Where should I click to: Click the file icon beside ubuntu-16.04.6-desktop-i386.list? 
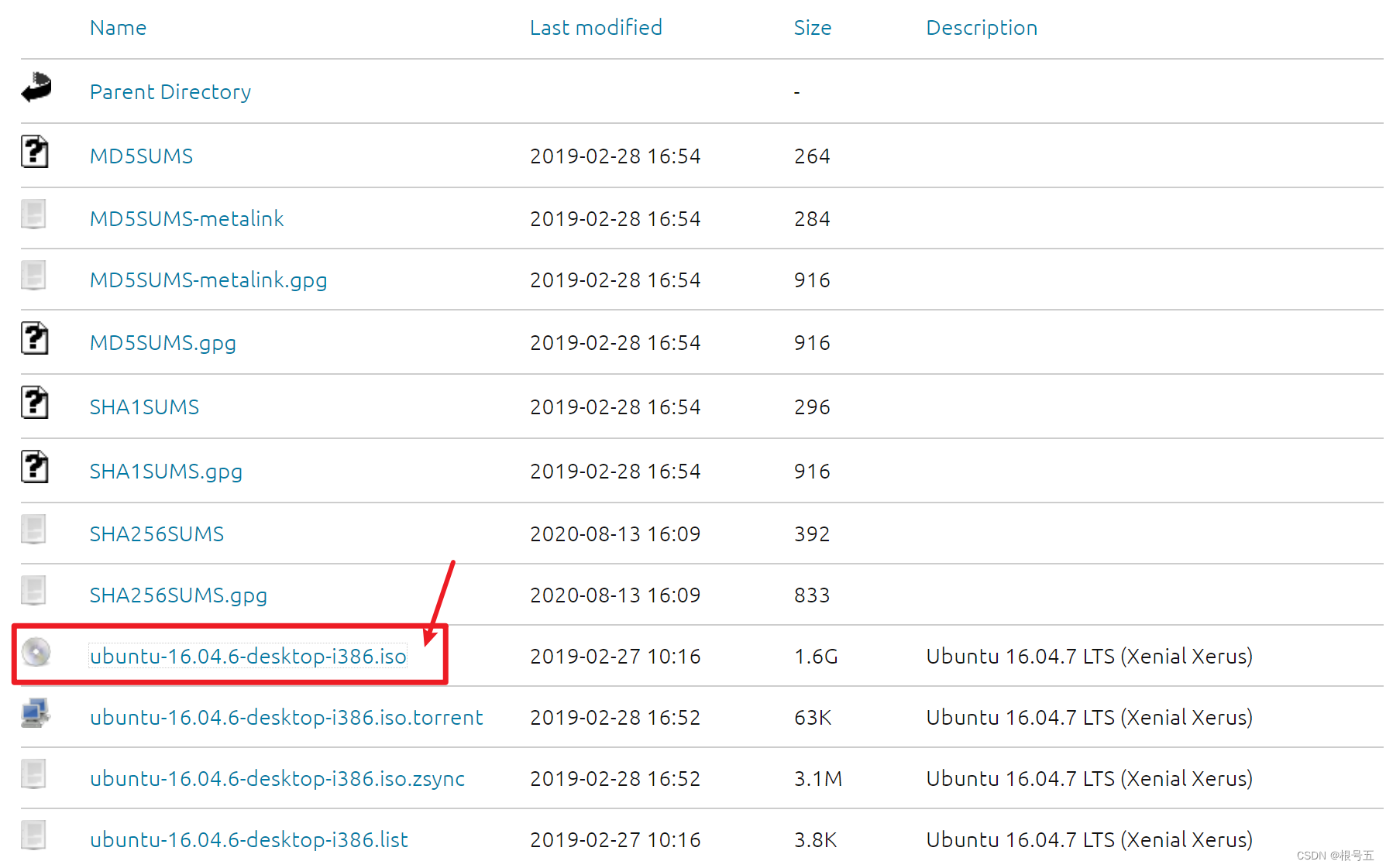click(33, 835)
